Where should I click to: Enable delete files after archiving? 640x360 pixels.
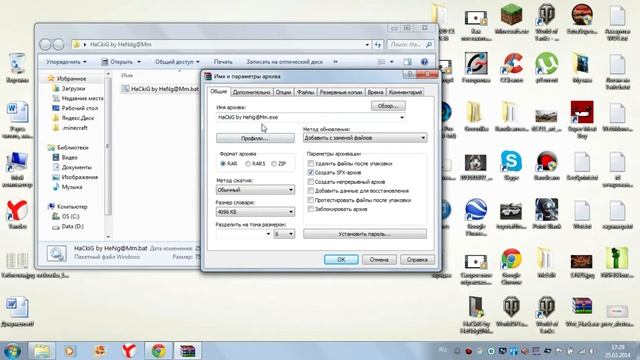point(311,163)
